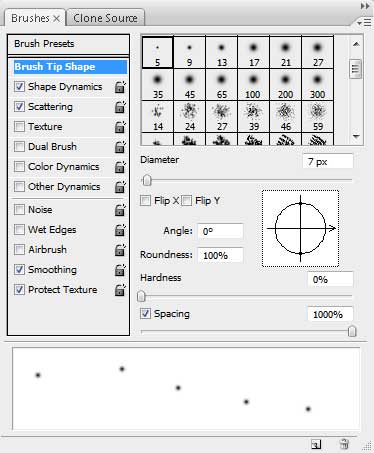Toggle the lock icon for Color Dynamics
The image size is (374, 453).
tap(120, 167)
